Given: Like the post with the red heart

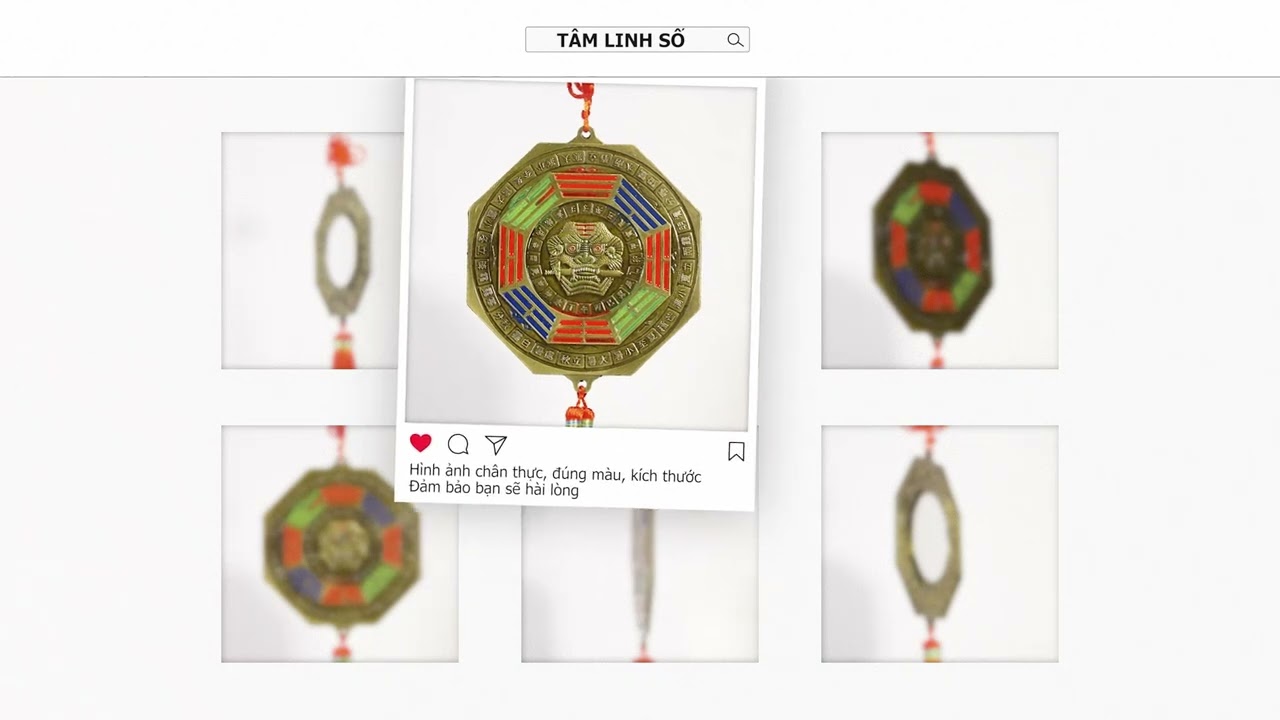Looking at the screenshot, I should [x=421, y=443].
